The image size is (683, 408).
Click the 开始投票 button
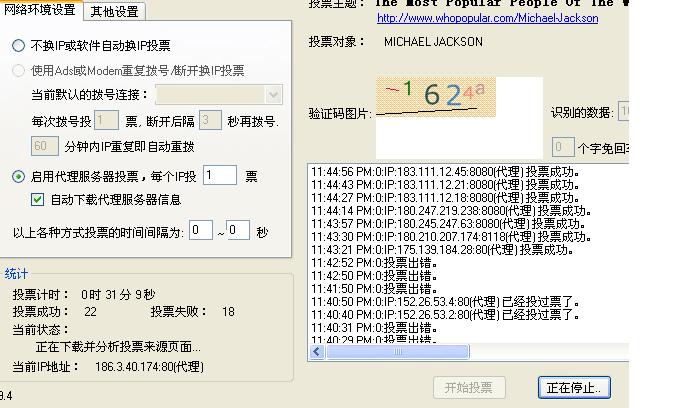(x=468, y=388)
